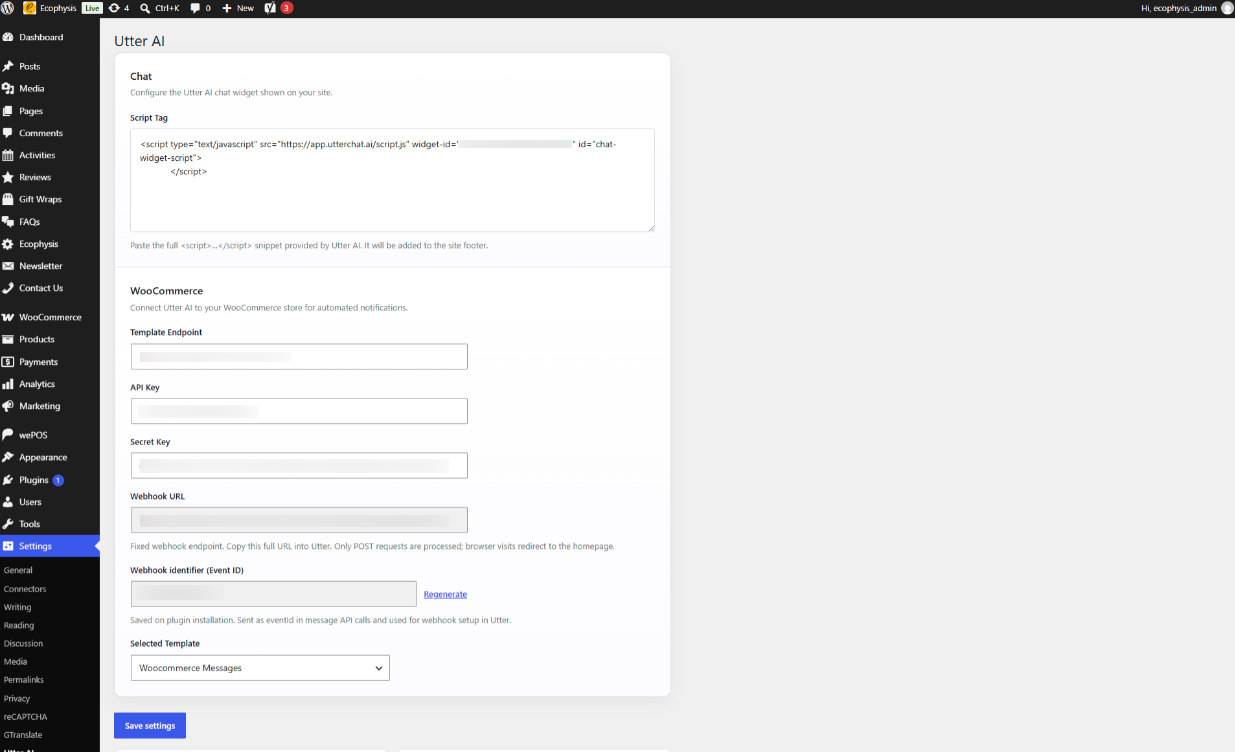Click the wePOS icon in sidebar
This screenshot has width=1235, height=752.
pyautogui.click(x=9, y=435)
